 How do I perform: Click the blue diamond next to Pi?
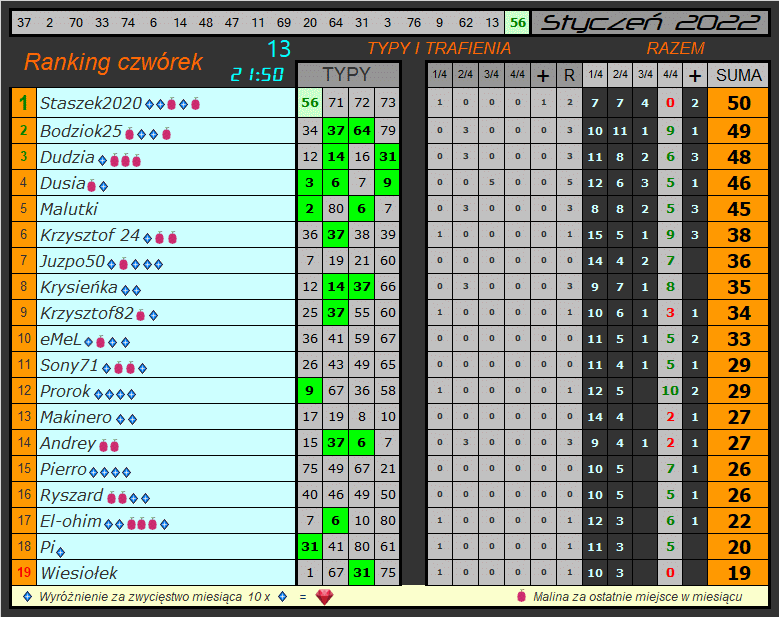pos(60,551)
